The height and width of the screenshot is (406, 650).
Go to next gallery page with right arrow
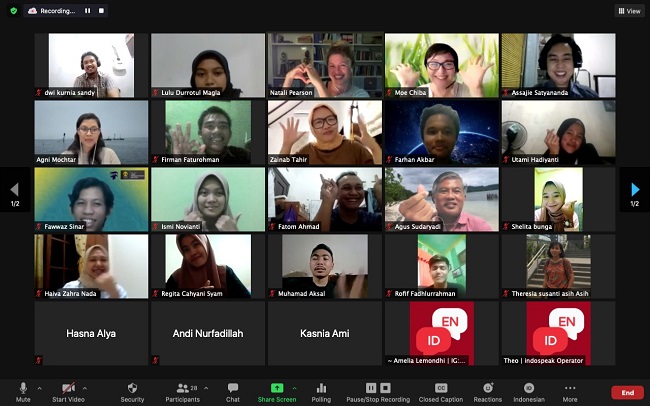tap(634, 189)
